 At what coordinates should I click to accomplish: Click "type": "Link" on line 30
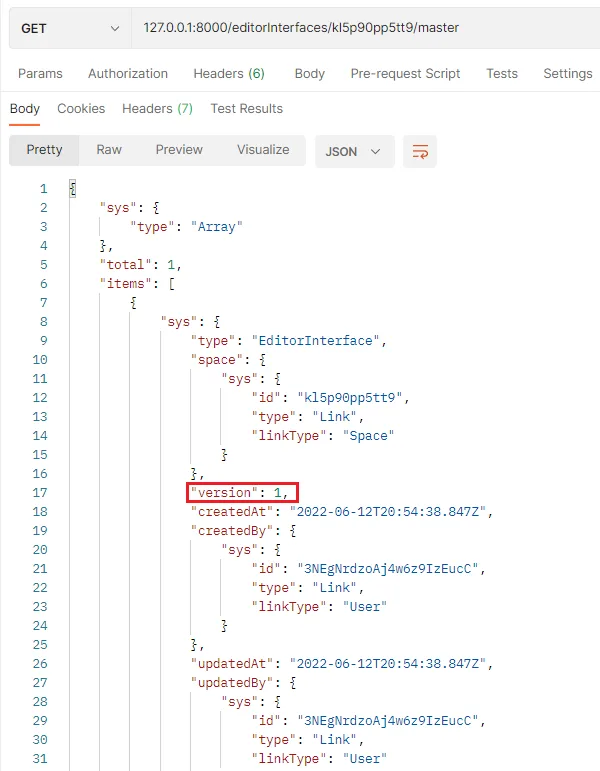[x=307, y=740]
